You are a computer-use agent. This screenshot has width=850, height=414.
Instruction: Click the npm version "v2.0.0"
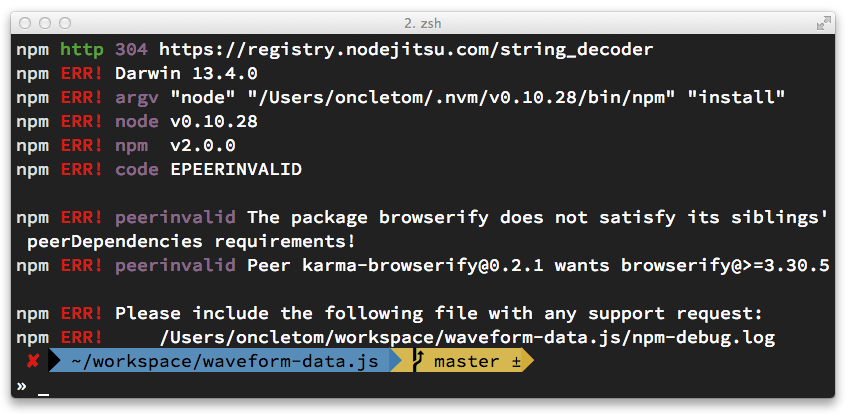tap(203, 145)
